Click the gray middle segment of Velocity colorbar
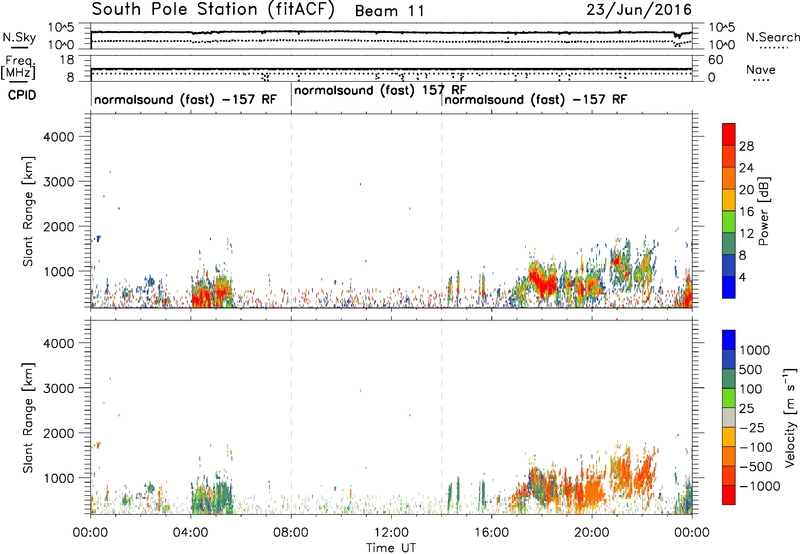This screenshot has height=554, width=800. (729, 417)
